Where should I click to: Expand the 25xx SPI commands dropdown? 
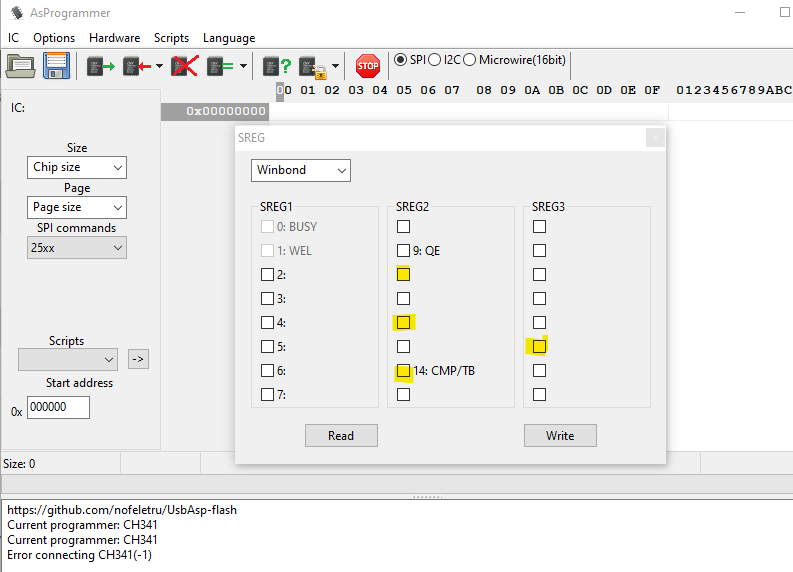(77, 248)
